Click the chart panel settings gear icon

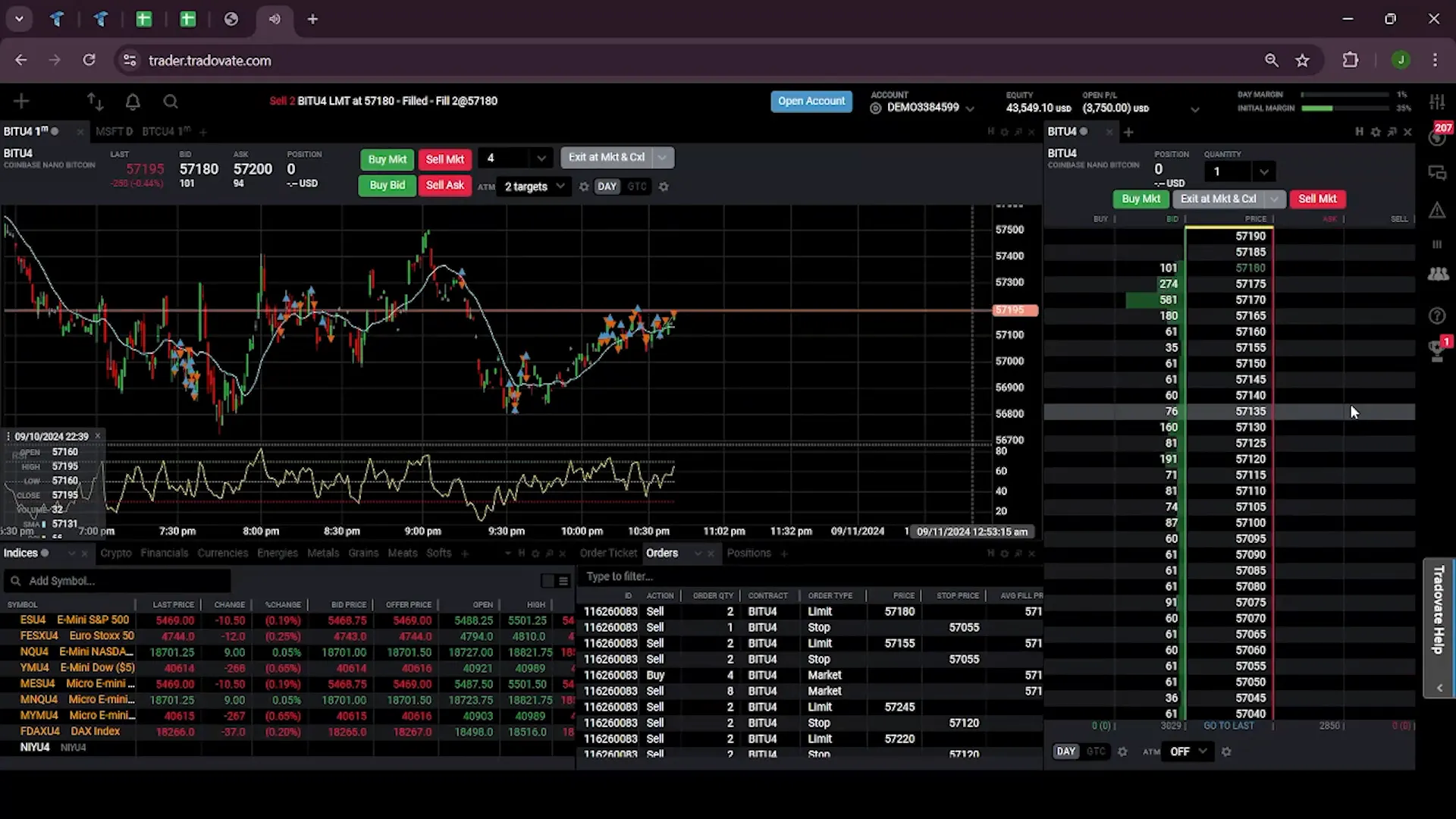tap(1005, 132)
